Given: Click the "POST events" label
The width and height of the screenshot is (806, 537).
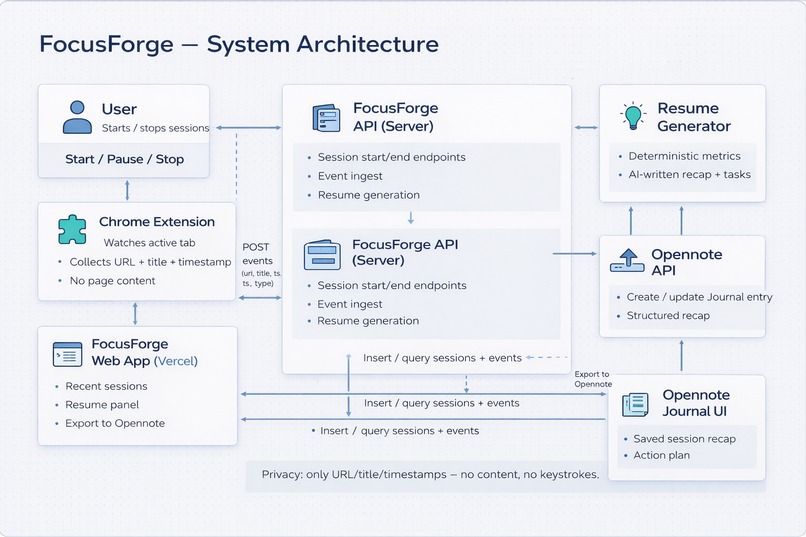Looking at the screenshot, I should point(258,254).
